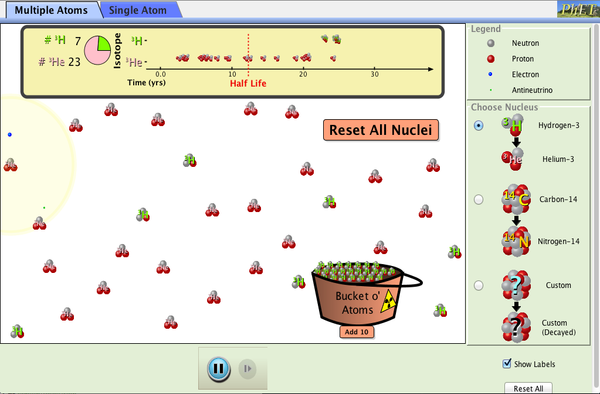Image resolution: width=600 pixels, height=394 pixels.
Task: Click the Neutron legend icon
Action: click(491, 43)
